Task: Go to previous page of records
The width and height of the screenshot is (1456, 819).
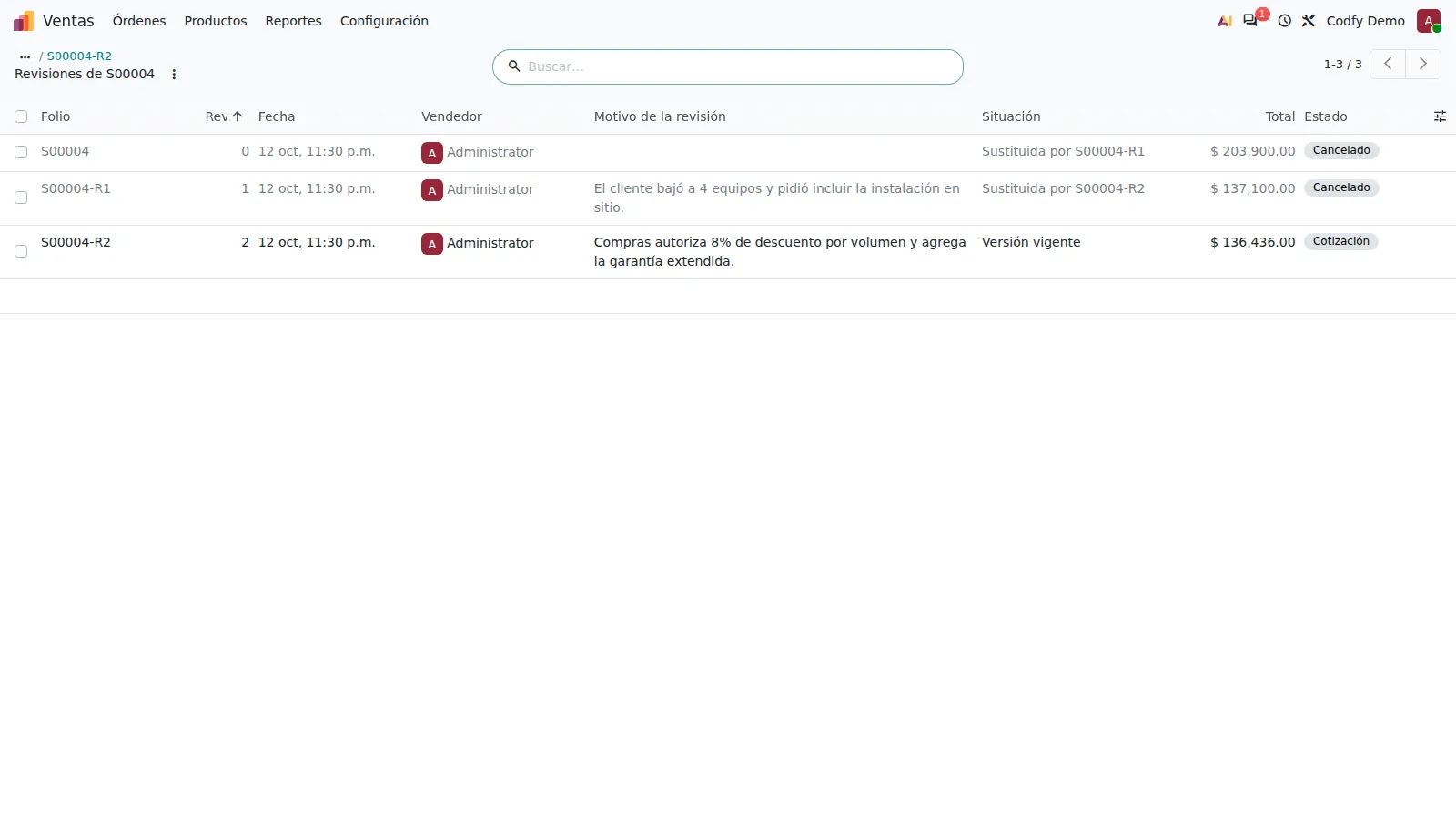Action: tap(1388, 64)
